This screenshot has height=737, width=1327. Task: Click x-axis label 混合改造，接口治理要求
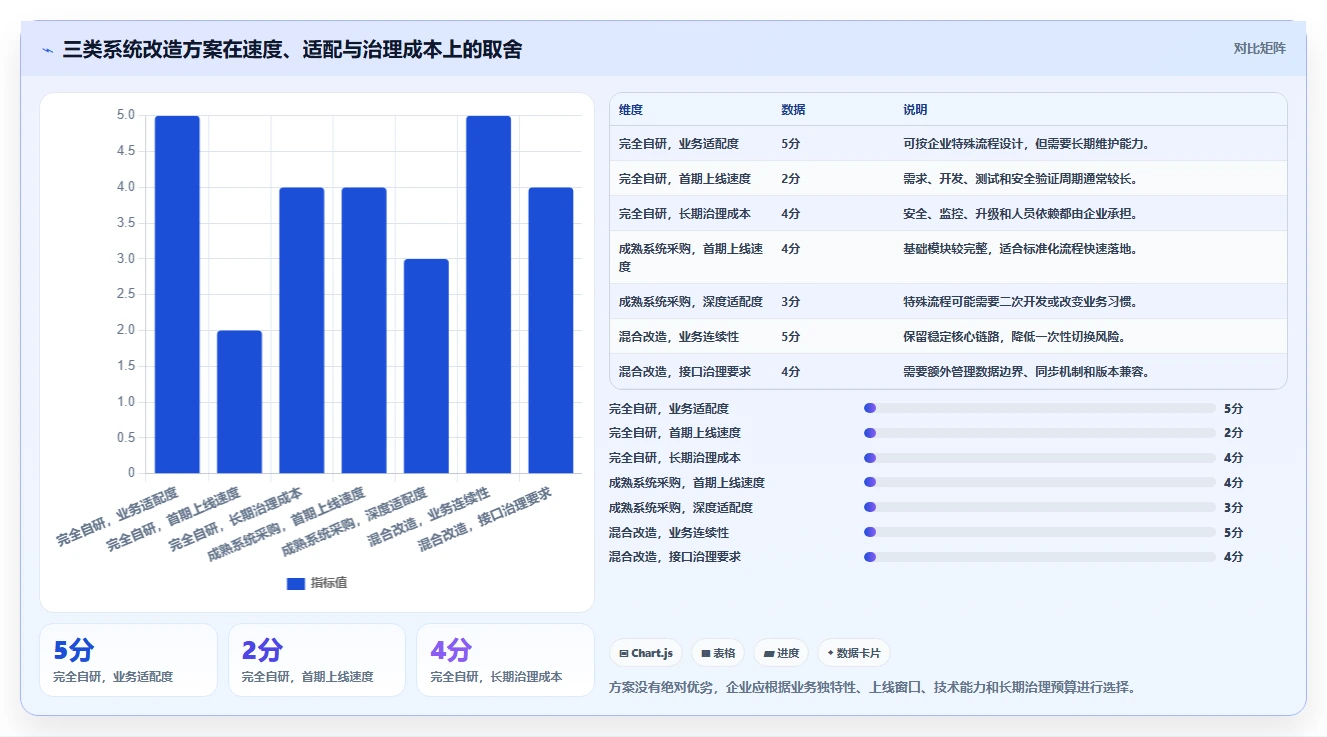click(485, 520)
